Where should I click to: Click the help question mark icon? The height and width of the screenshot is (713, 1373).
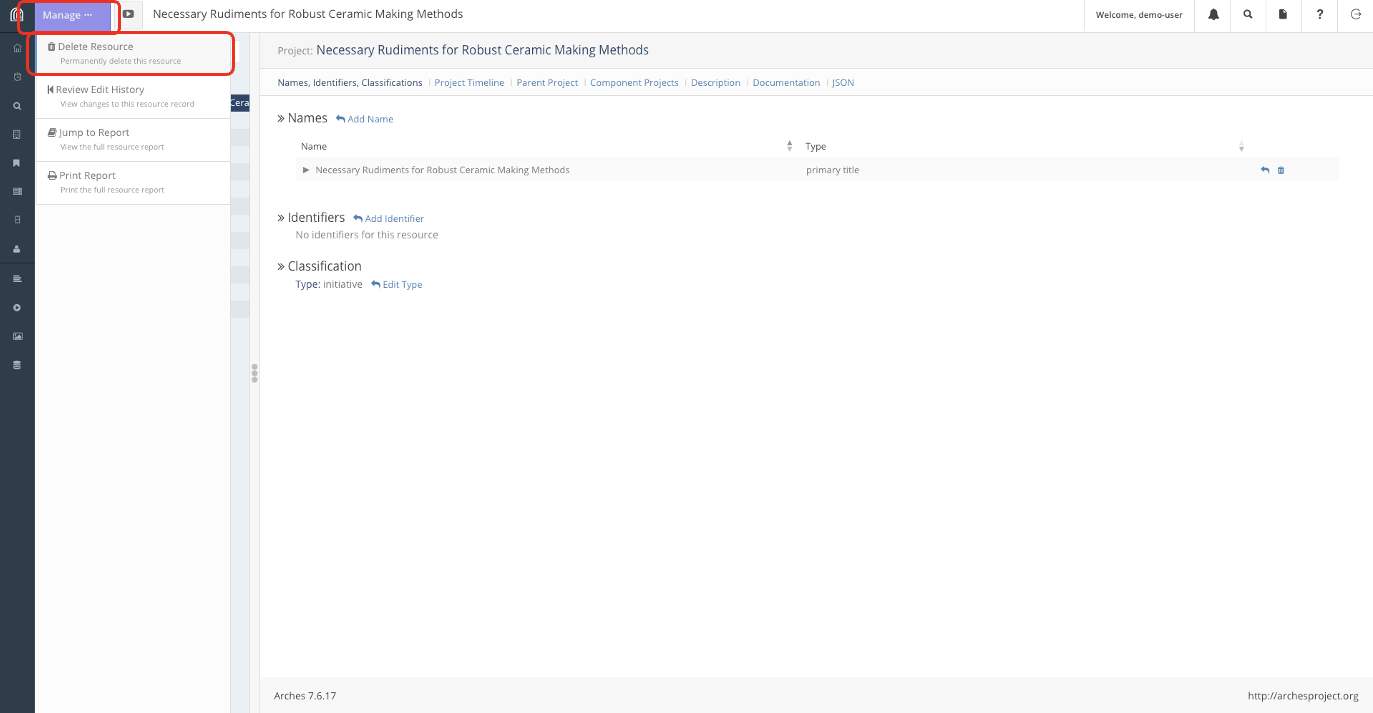click(1320, 15)
